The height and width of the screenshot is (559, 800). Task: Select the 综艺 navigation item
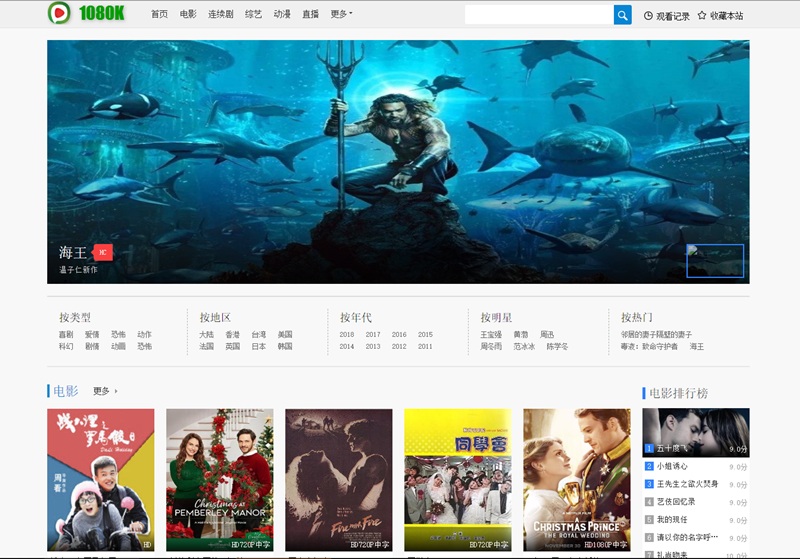point(253,15)
